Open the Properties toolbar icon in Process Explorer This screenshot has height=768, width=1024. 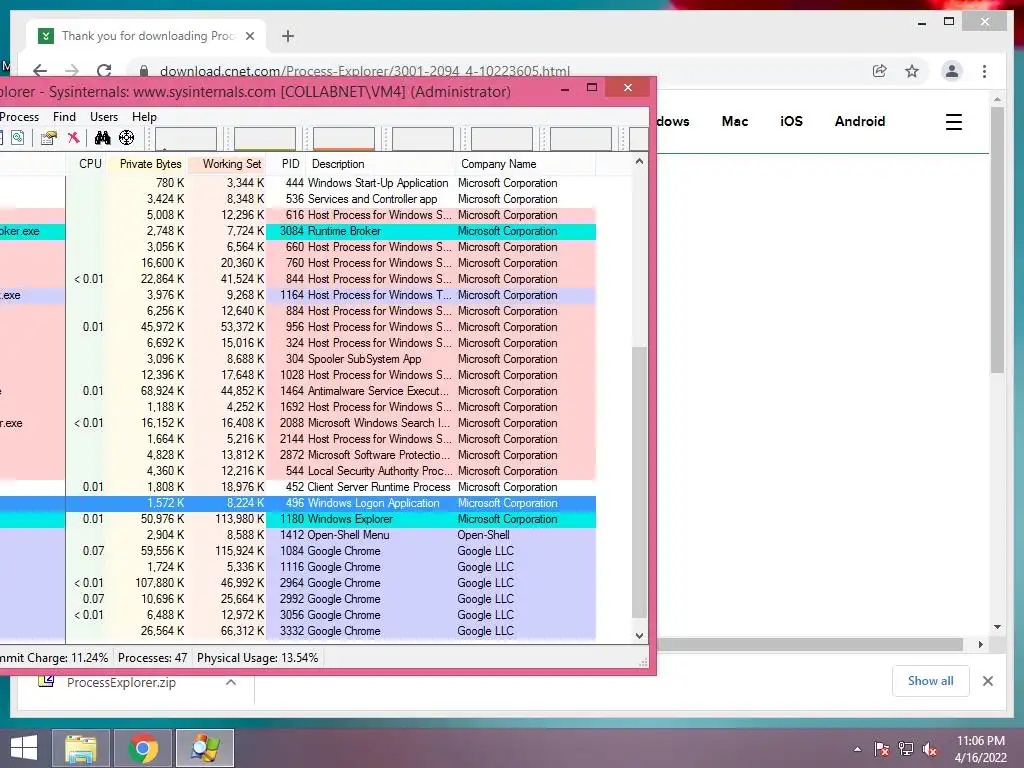click(48, 138)
